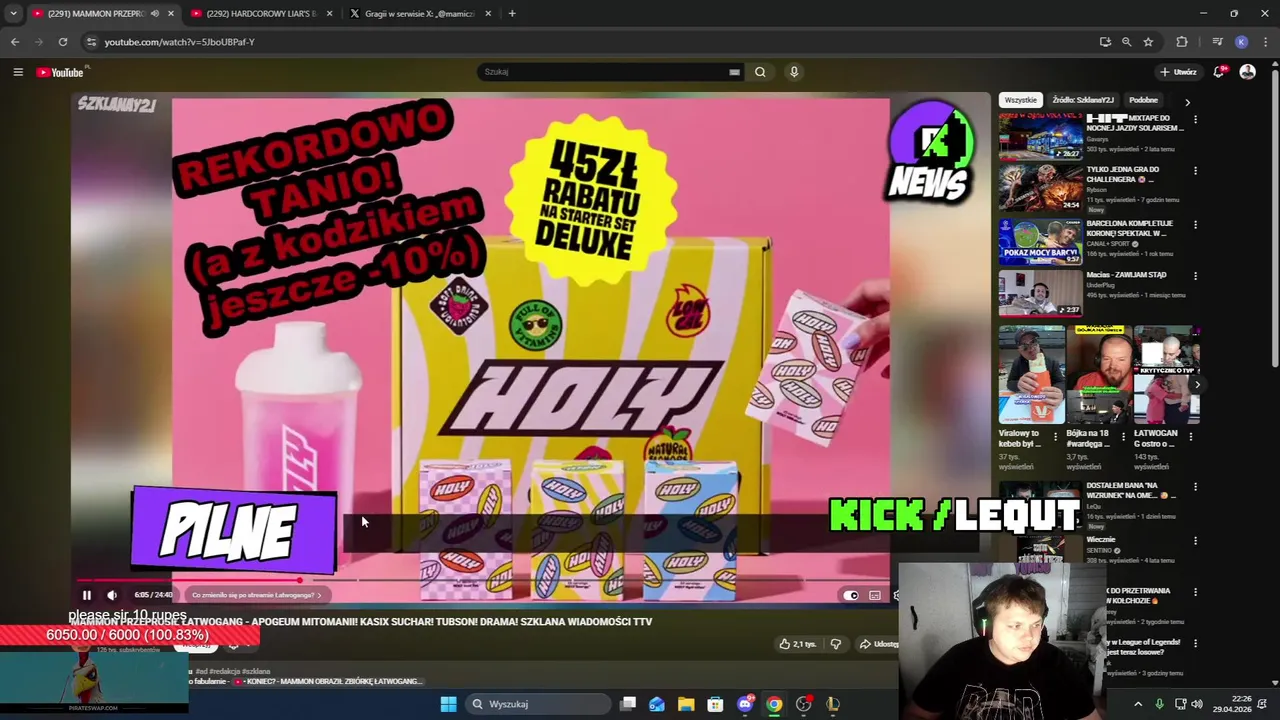Viewport: 1280px width, 720px height.
Task: Pause the video
Action: tap(87, 595)
